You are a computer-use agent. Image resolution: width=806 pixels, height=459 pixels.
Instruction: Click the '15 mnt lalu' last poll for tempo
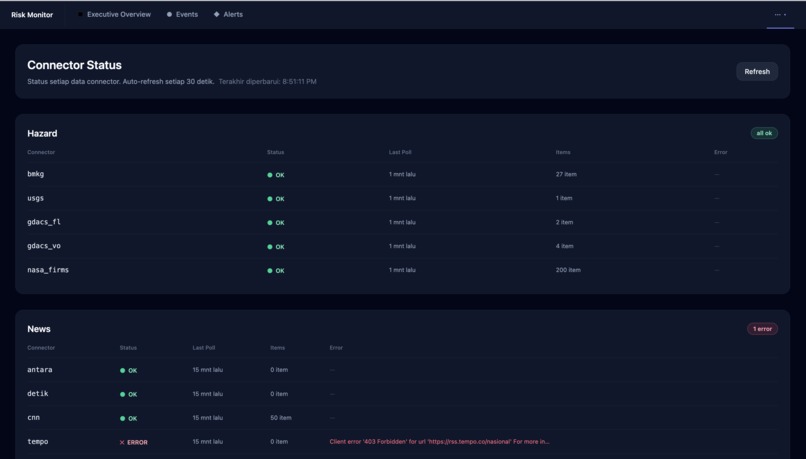[x=208, y=442]
